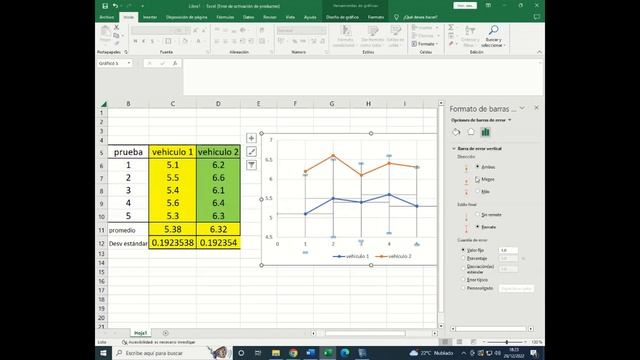The image size is (640, 360).
Task: Select Sin remate end style radio
Action: coord(477,214)
